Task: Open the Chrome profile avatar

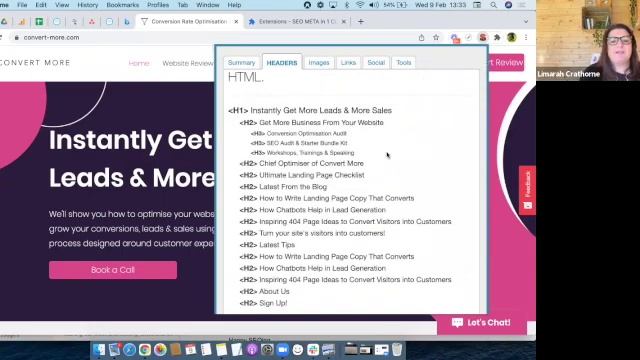Action: (x=511, y=38)
